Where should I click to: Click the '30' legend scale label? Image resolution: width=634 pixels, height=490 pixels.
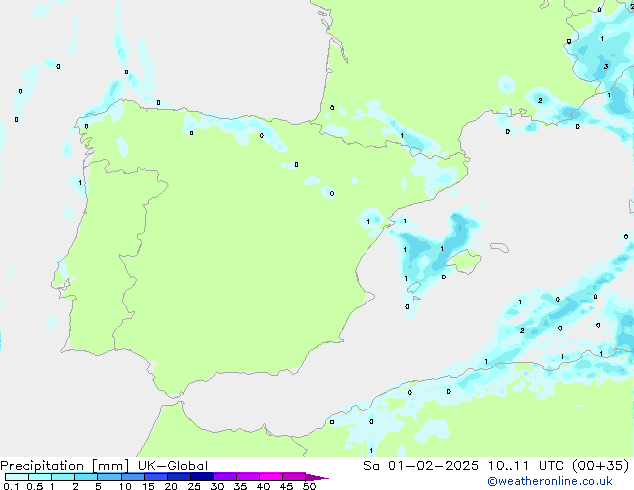point(217,486)
